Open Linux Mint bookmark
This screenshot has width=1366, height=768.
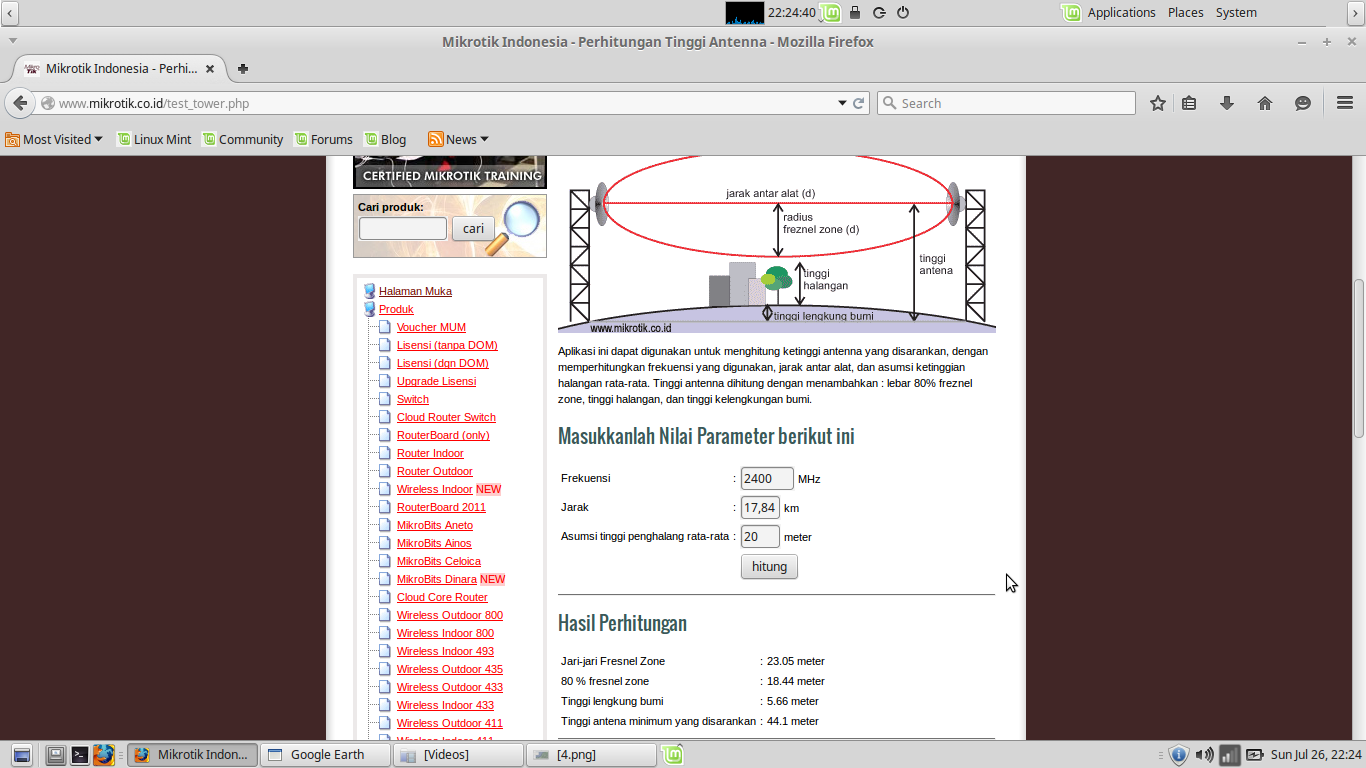(x=153, y=139)
